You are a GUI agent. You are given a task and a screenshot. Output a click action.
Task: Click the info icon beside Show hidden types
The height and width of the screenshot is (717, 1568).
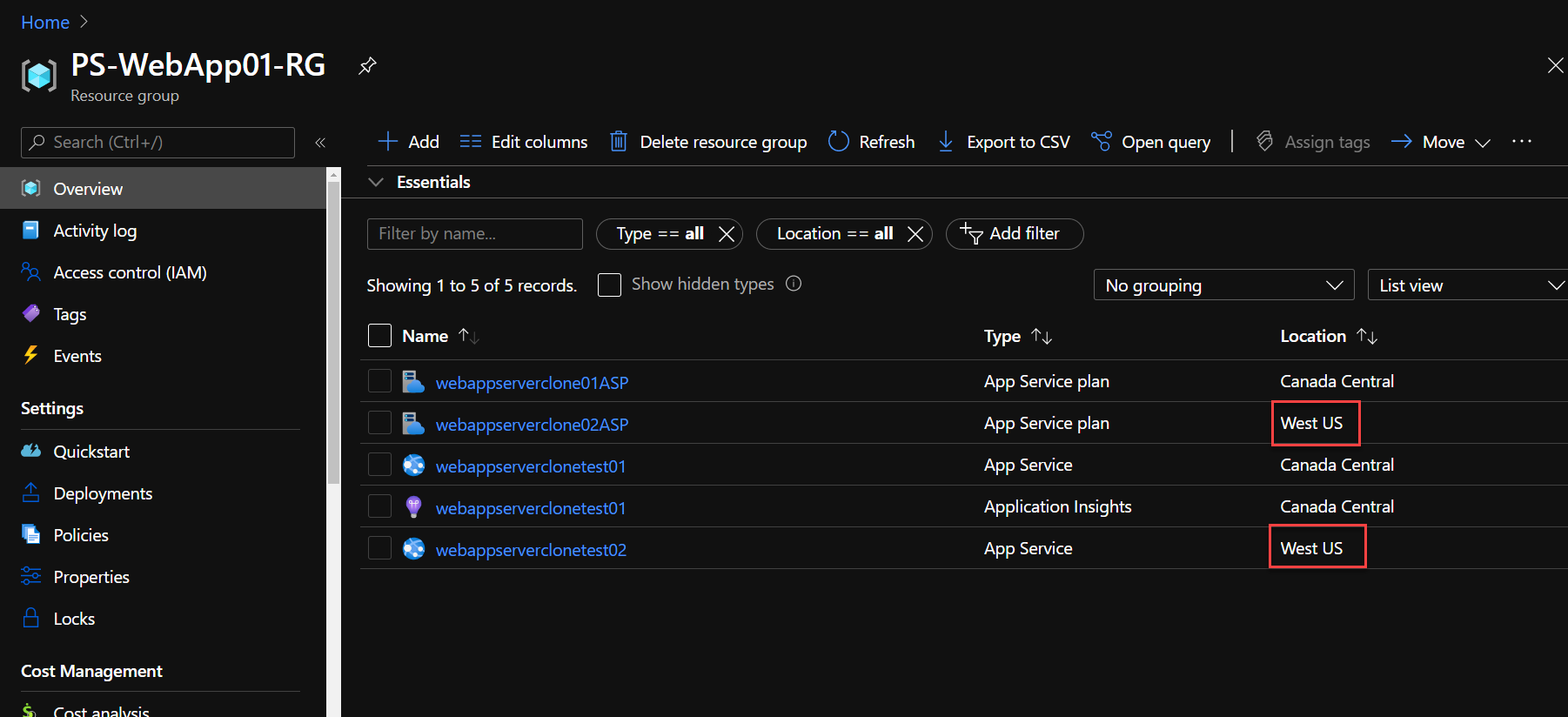coord(794,284)
